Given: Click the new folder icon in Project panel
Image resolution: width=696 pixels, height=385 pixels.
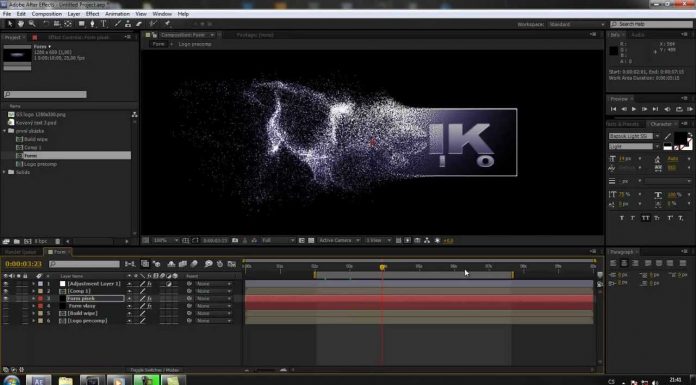Looking at the screenshot, I should point(16,241).
